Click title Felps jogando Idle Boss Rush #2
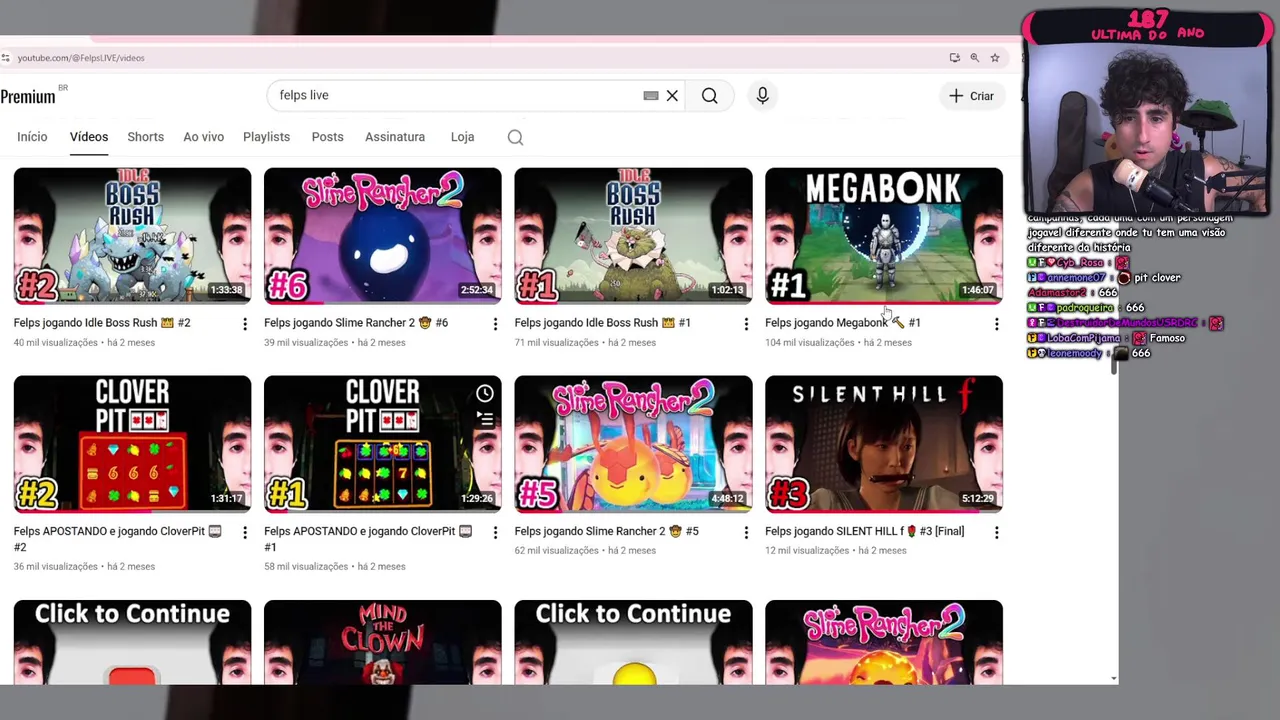Viewport: 1280px width, 720px height. tap(102, 323)
